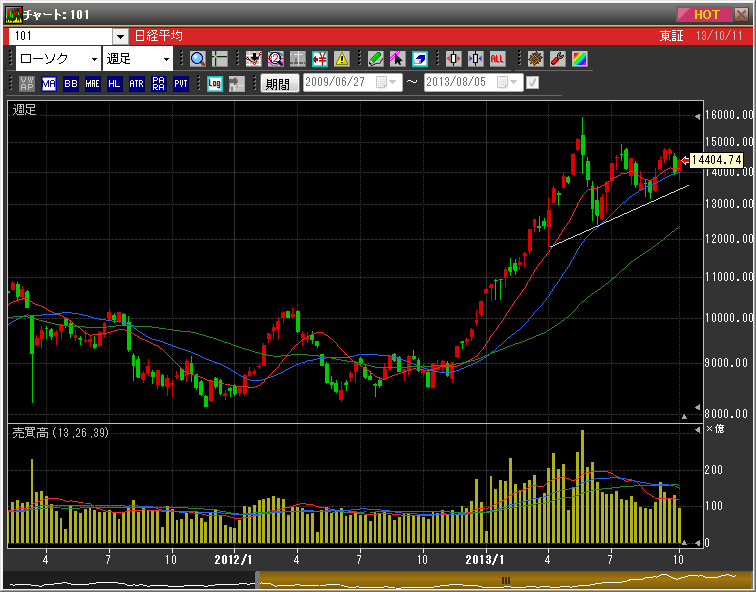The image size is (756, 592).
Task: Expand the stock code 101 dropdown
Action: click(x=120, y=36)
